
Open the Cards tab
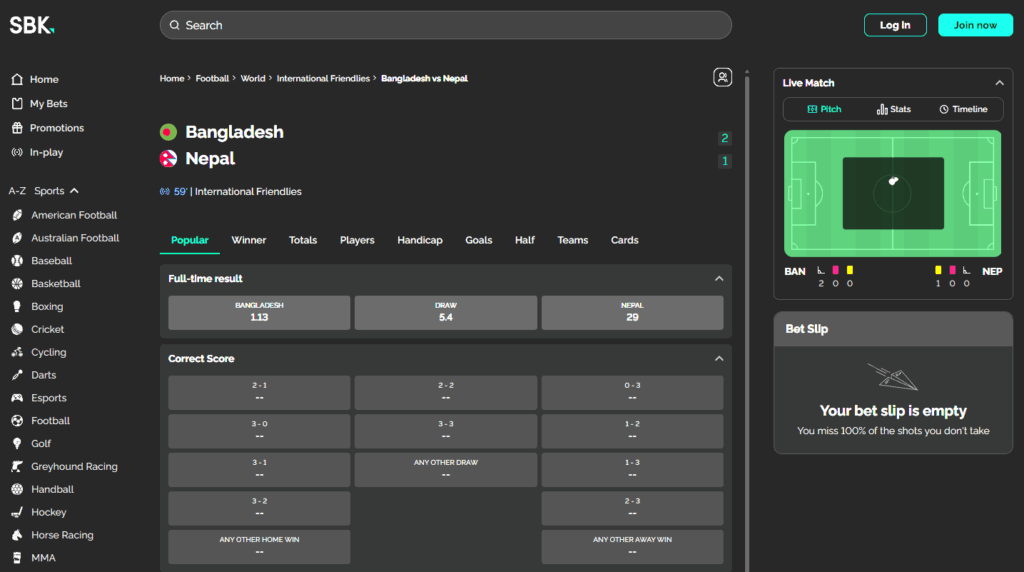coord(624,240)
